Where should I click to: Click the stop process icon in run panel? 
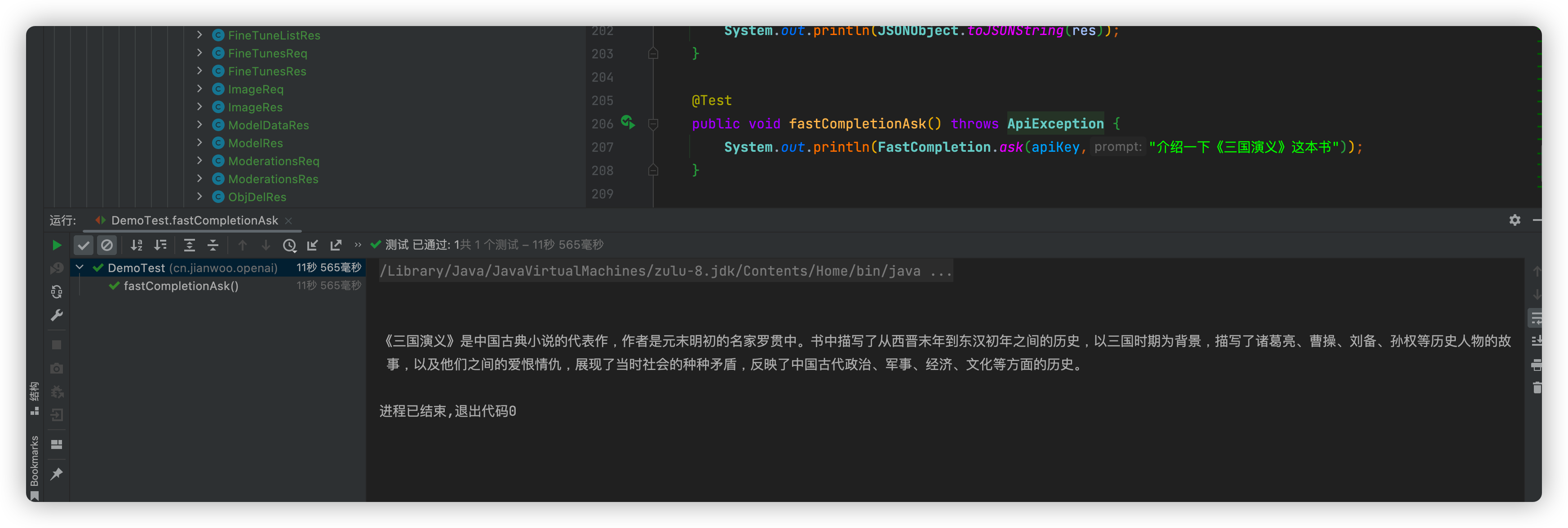tap(56, 343)
